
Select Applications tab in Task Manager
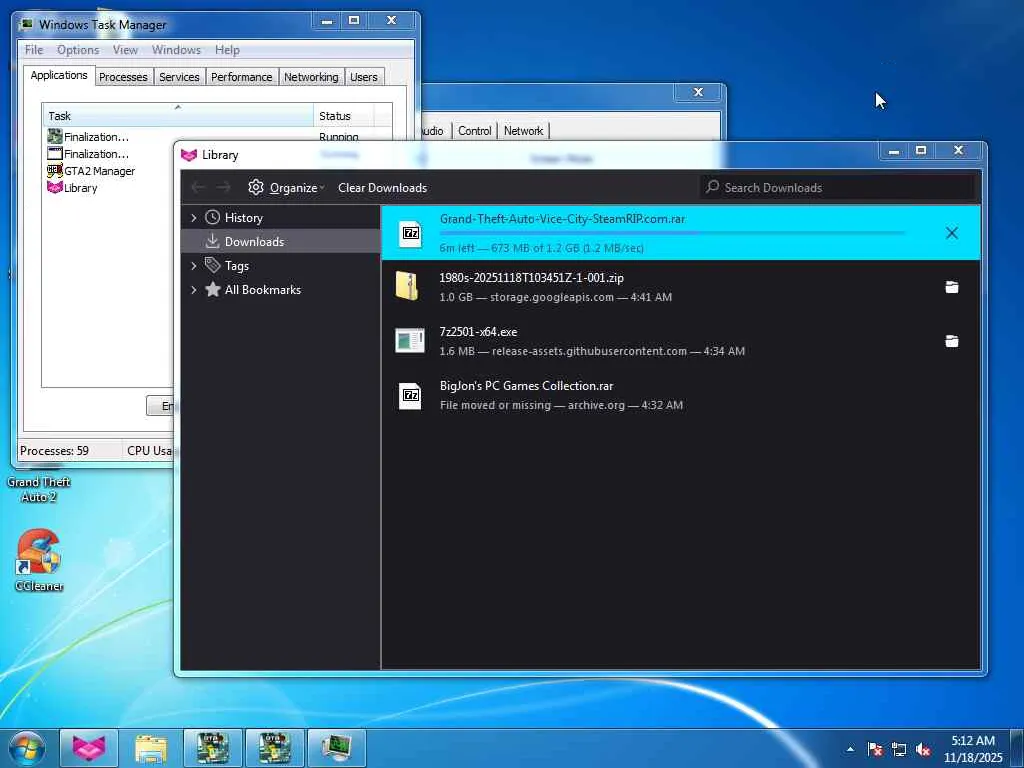click(59, 75)
